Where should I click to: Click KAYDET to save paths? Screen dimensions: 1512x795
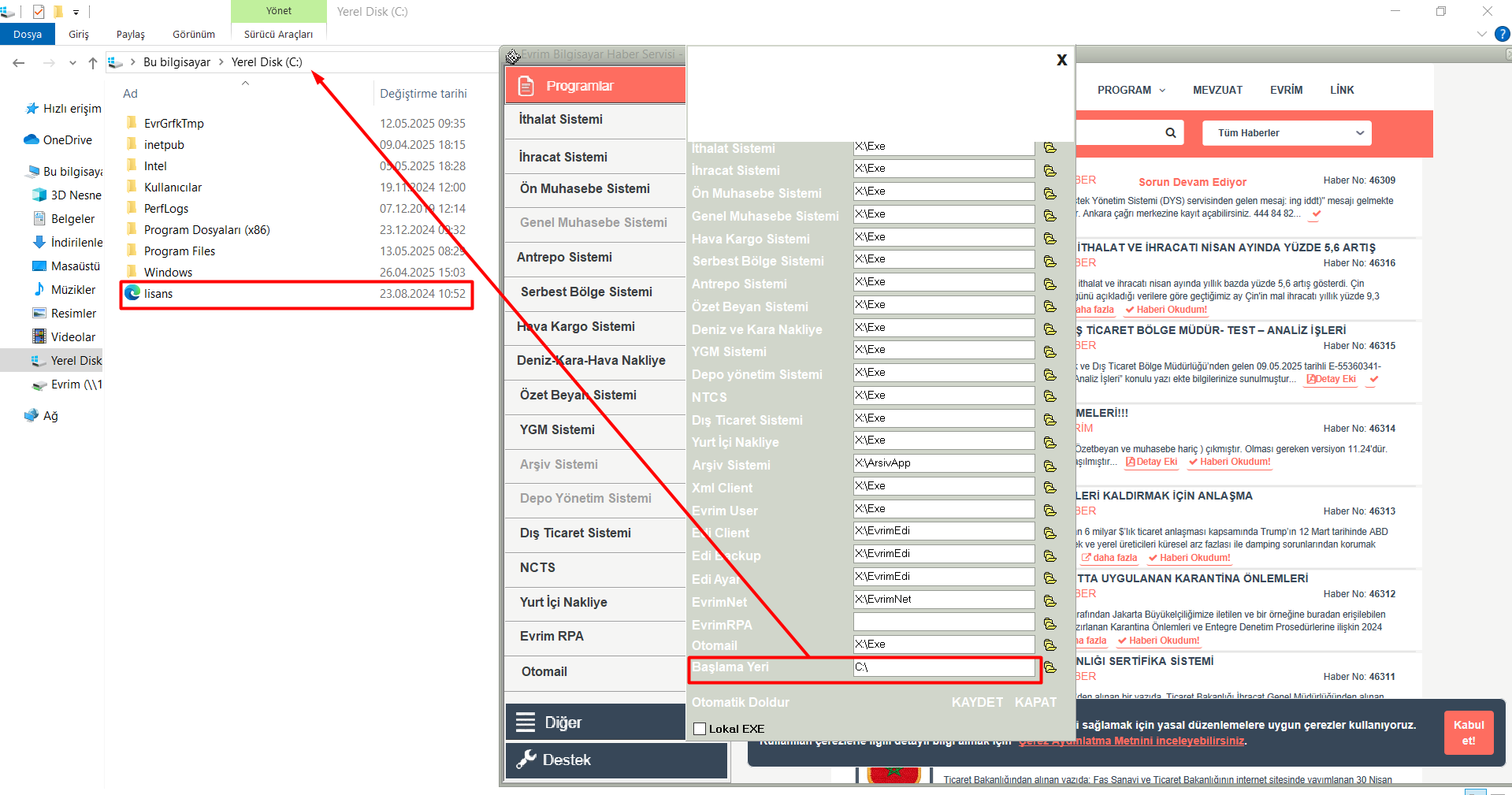(x=977, y=702)
